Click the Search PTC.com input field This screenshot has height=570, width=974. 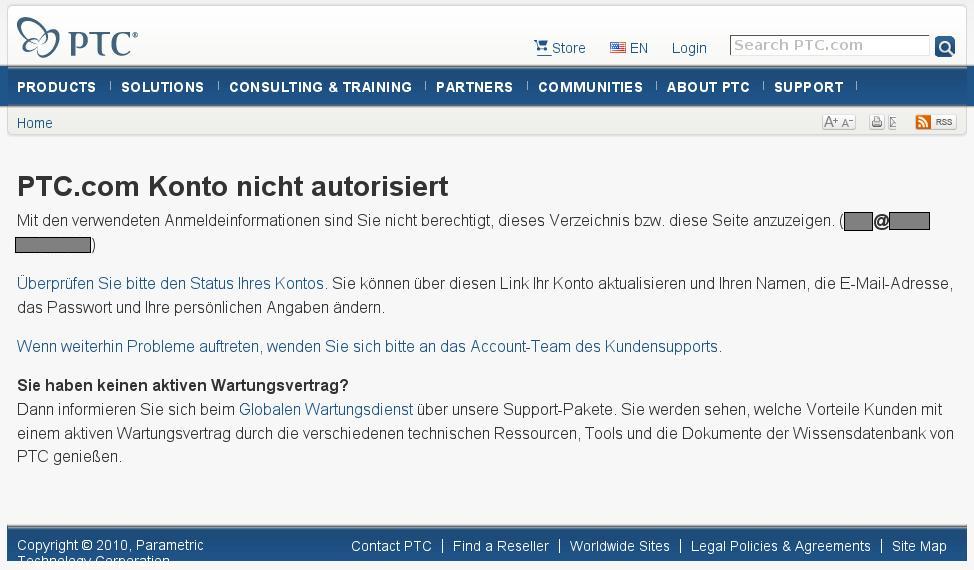829,45
